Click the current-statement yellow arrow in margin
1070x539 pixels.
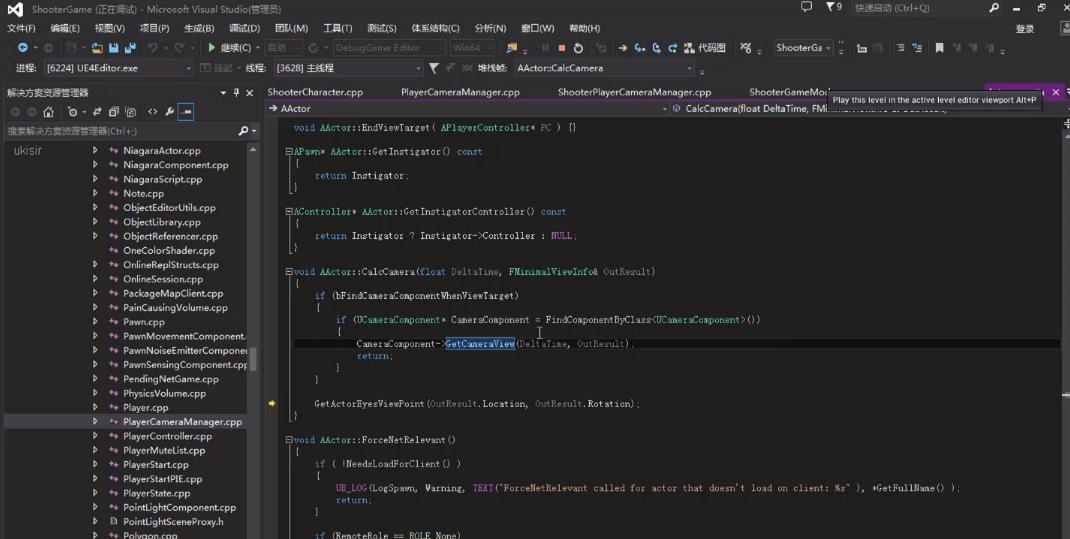point(272,404)
